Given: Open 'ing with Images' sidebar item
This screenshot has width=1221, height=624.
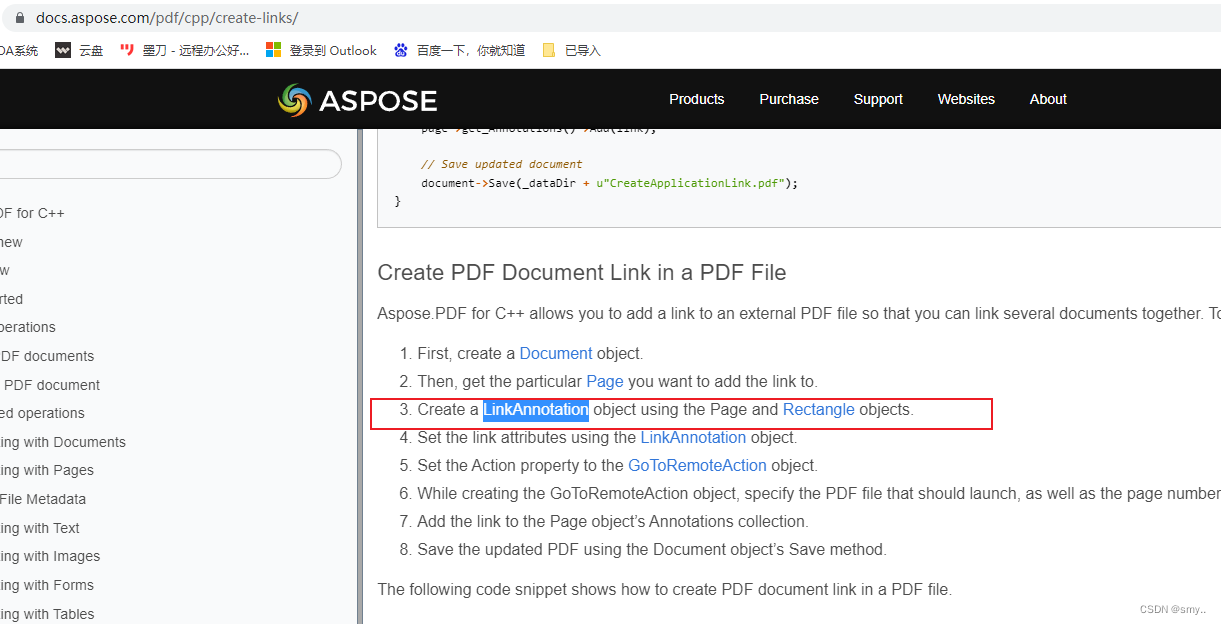Looking at the screenshot, I should [50, 556].
